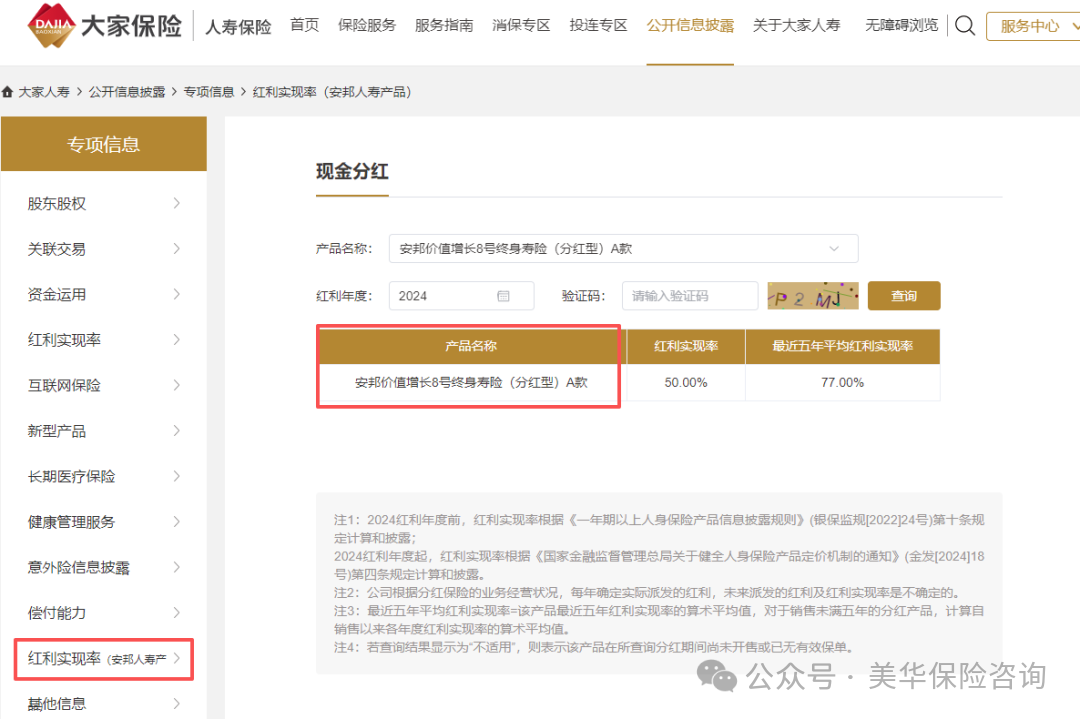The image size is (1080, 719).
Task: Click the home icon in breadcrumb
Action: [x=8, y=92]
